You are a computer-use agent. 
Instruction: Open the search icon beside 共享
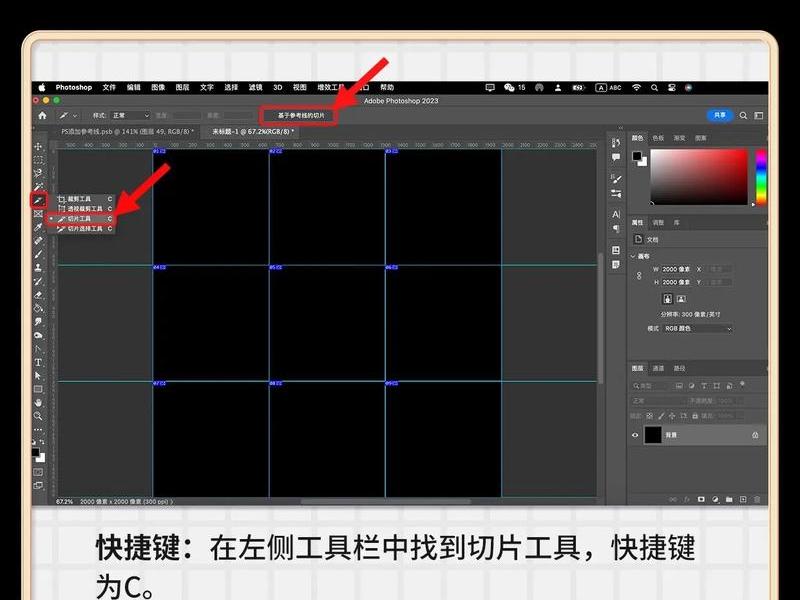(743, 116)
